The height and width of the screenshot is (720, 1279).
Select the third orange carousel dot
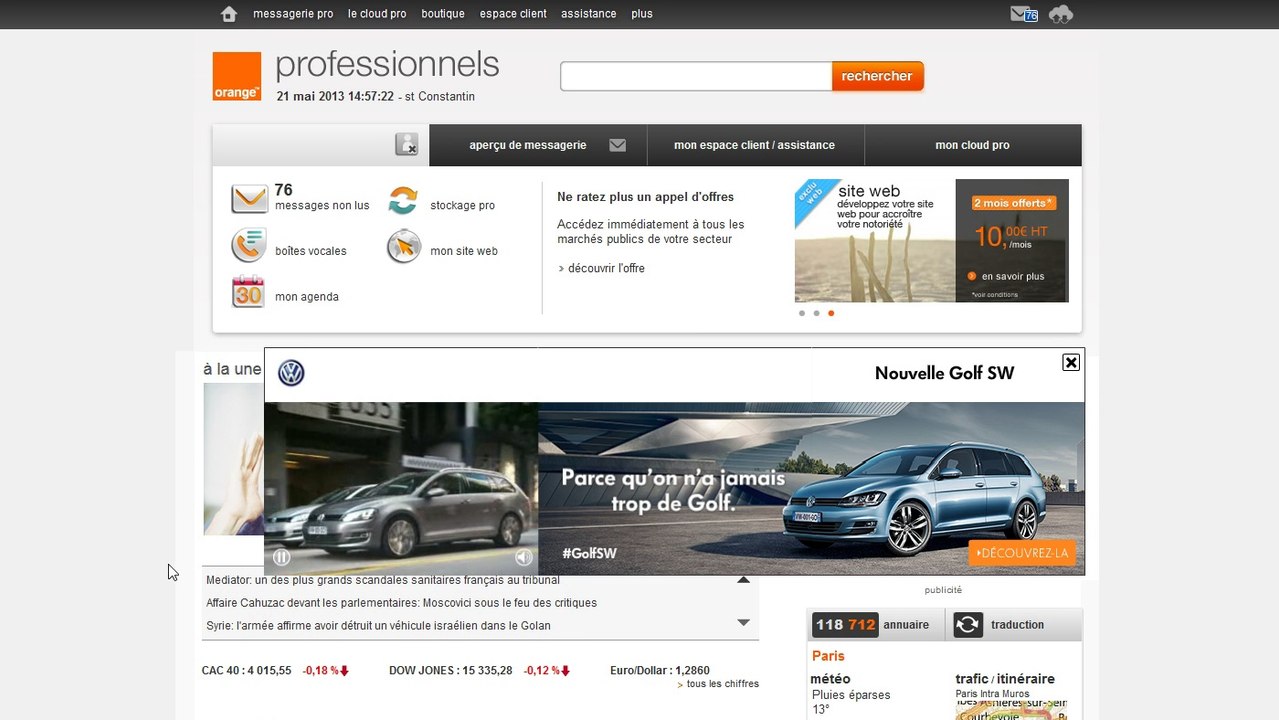[831, 313]
